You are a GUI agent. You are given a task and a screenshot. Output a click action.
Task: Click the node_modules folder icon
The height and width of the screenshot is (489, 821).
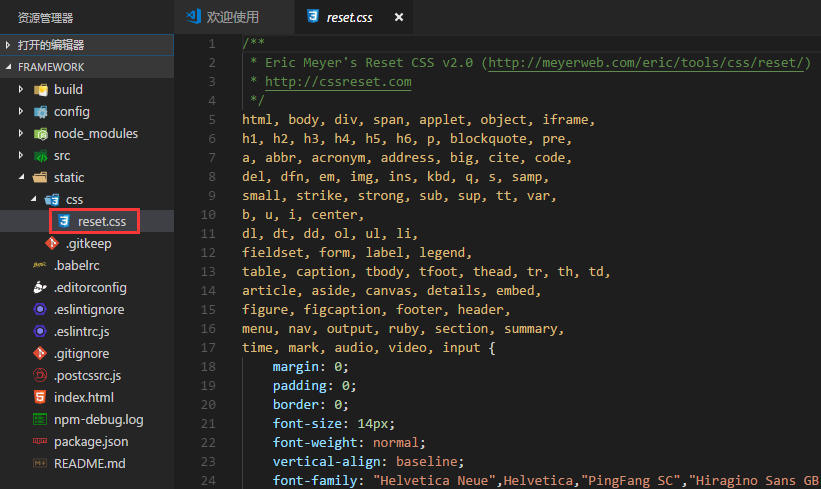point(41,134)
